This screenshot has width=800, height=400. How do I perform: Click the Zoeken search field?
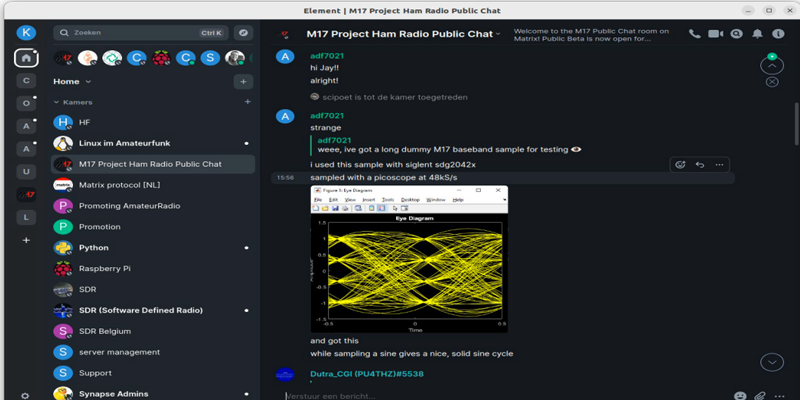(141, 33)
